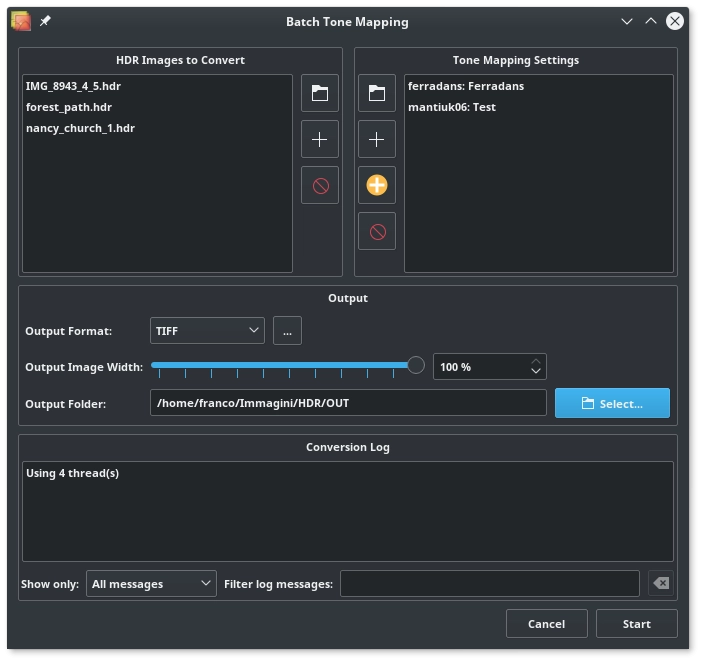Add tone mapping settings file

(x=377, y=139)
